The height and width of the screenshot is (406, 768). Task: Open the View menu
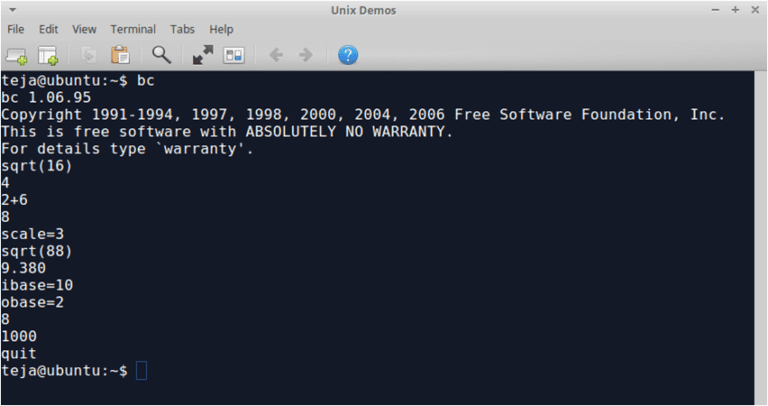pos(84,29)
